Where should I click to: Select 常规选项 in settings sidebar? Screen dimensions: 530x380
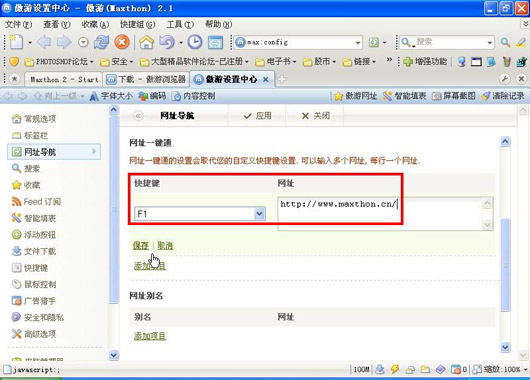click(x=34, y=119)
